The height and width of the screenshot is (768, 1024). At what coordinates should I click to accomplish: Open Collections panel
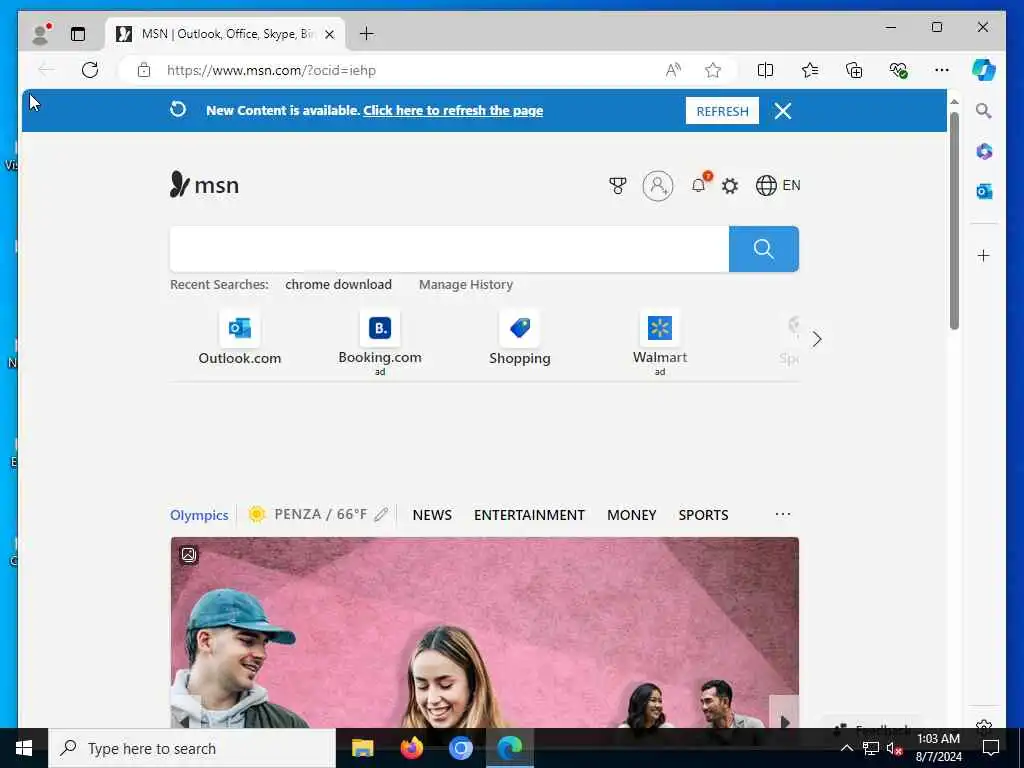pos(854,70)
